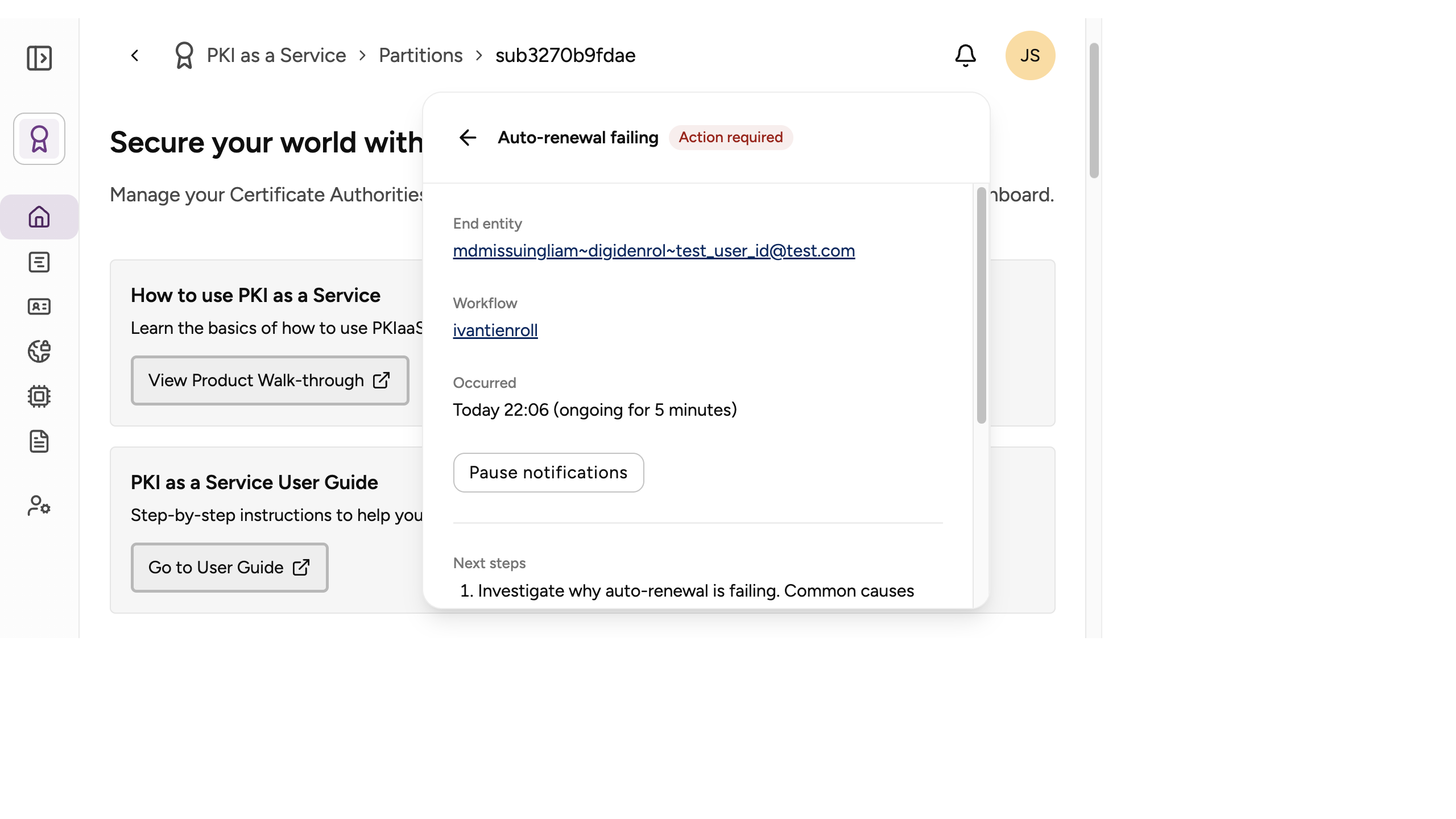The width and height of the screenshot is (1456, 819).
Task: Click the main page scrollbar thumb
Action: click(x=1094, y=110)
